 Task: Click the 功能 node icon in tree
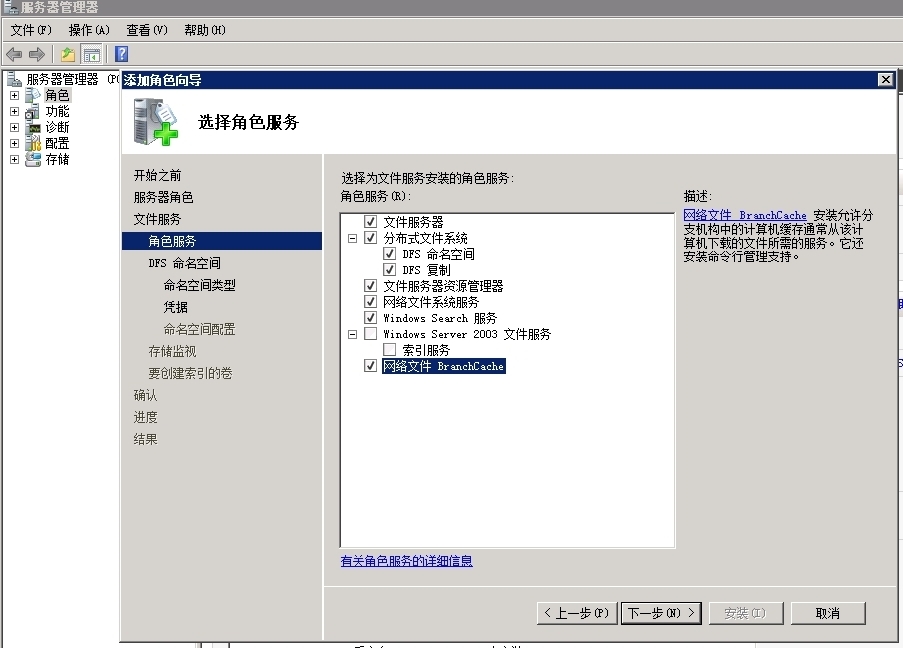point(33,111)
